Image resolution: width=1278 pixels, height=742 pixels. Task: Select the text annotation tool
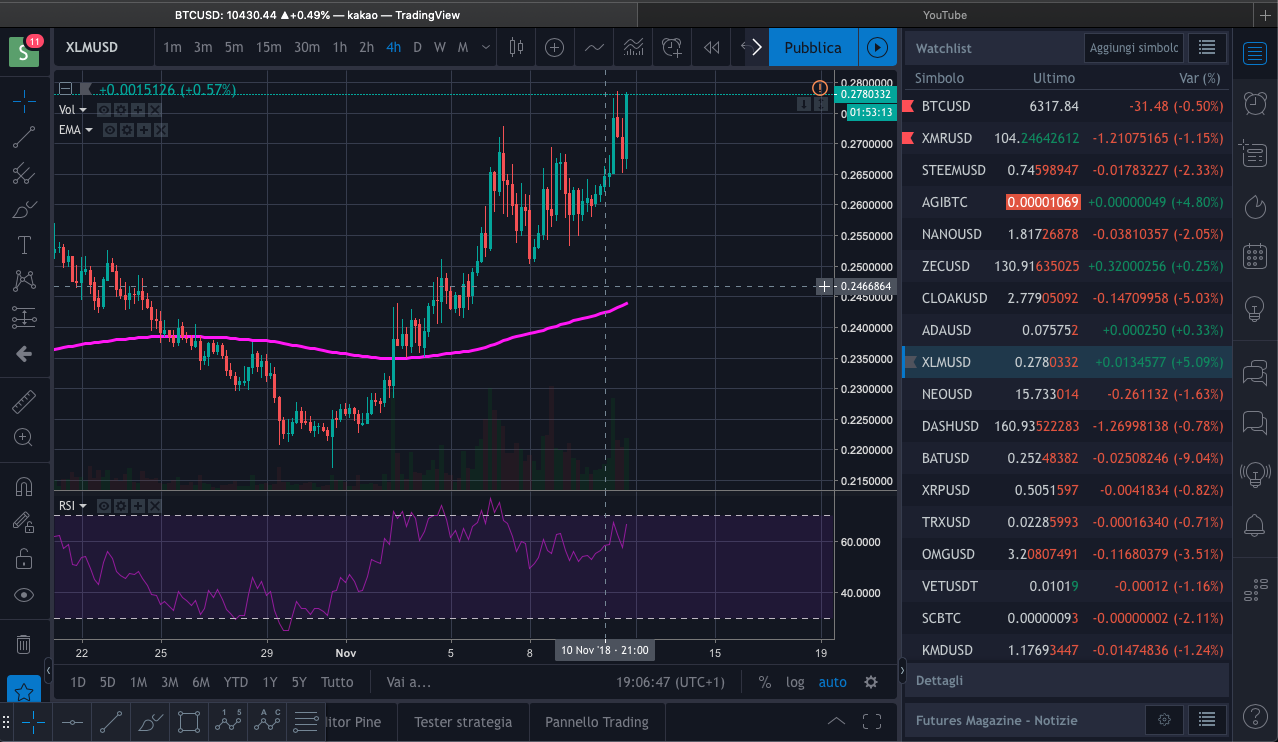24,245
